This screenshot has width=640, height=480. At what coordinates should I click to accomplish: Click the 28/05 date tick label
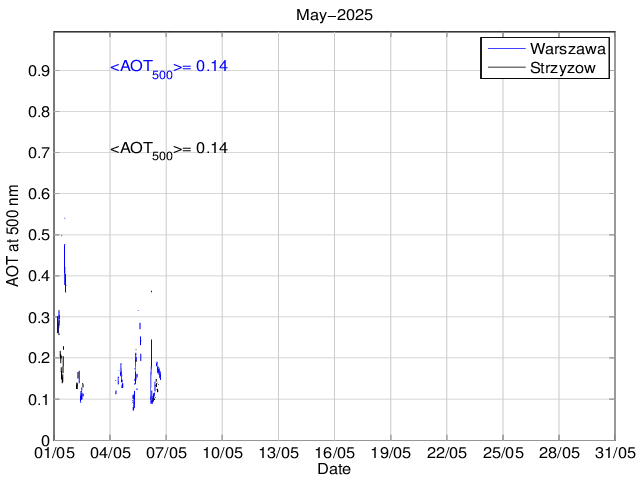(x=559, y=453)
